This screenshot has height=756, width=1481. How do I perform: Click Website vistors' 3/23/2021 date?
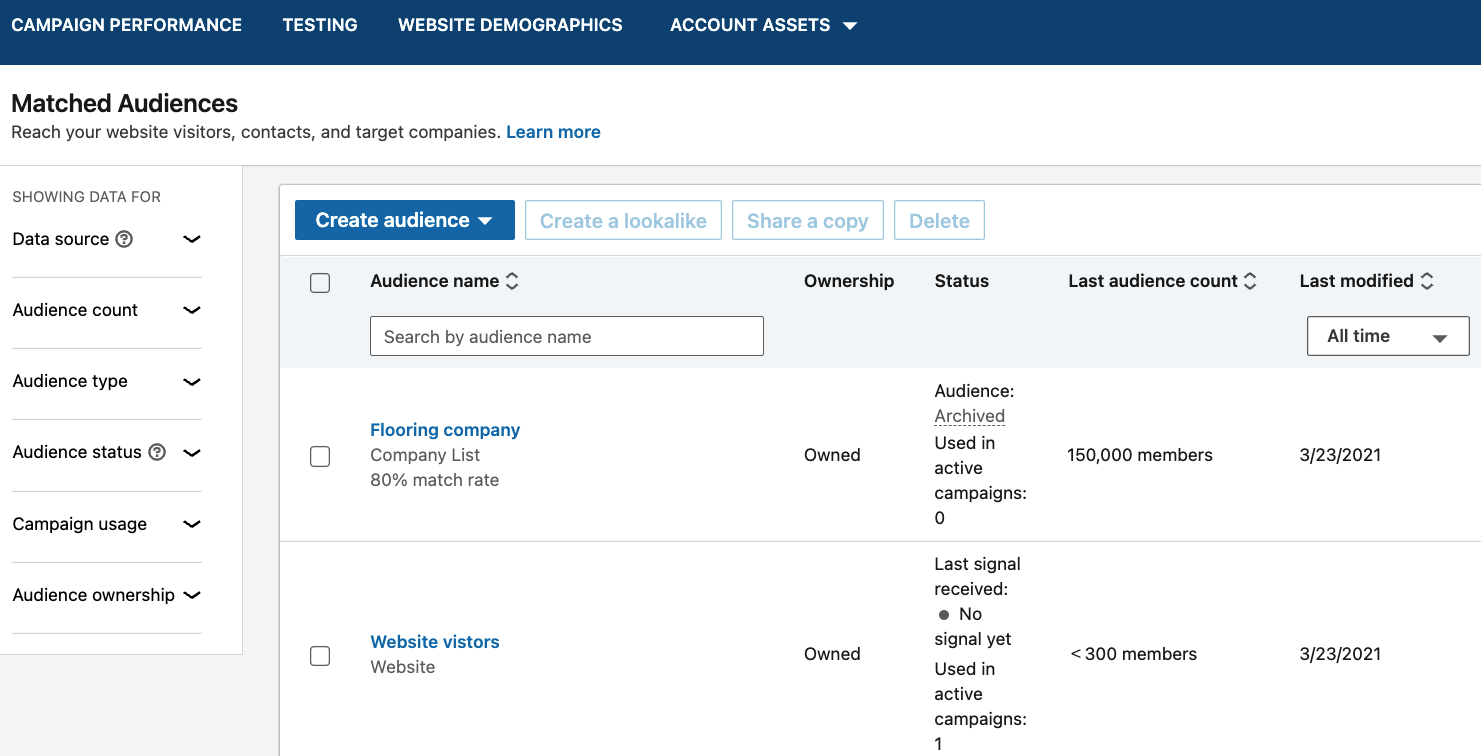tap(1340, 654)
